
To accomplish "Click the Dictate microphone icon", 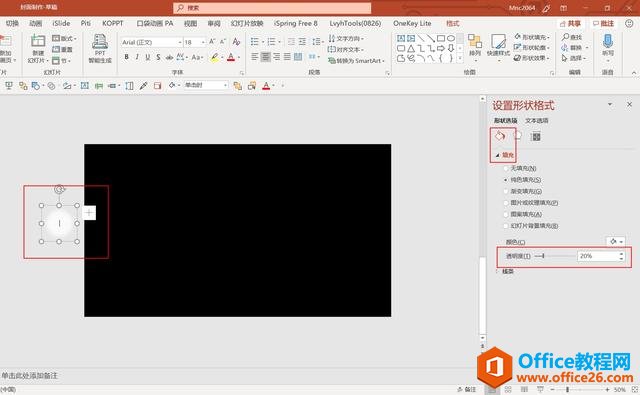I will pyautogui.click(x=608, y=41).
